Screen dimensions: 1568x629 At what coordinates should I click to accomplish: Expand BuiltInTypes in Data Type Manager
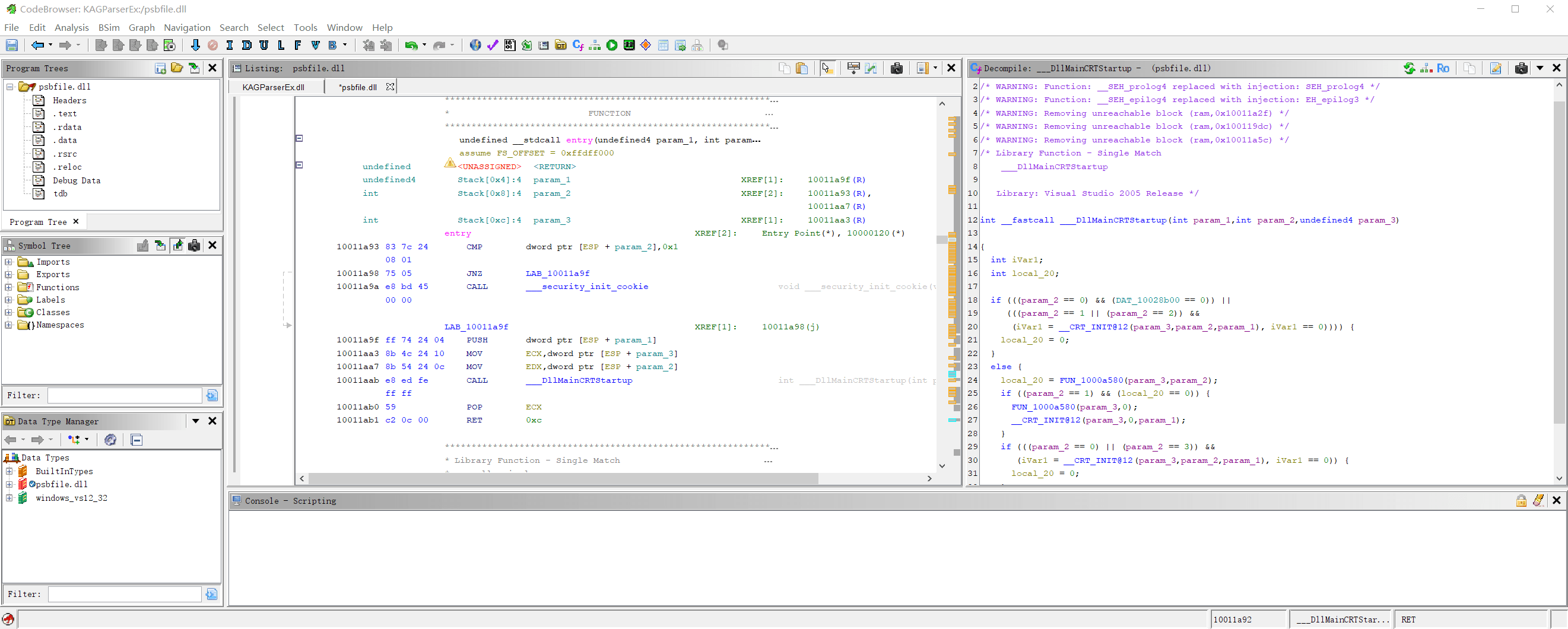click(9, 471)
